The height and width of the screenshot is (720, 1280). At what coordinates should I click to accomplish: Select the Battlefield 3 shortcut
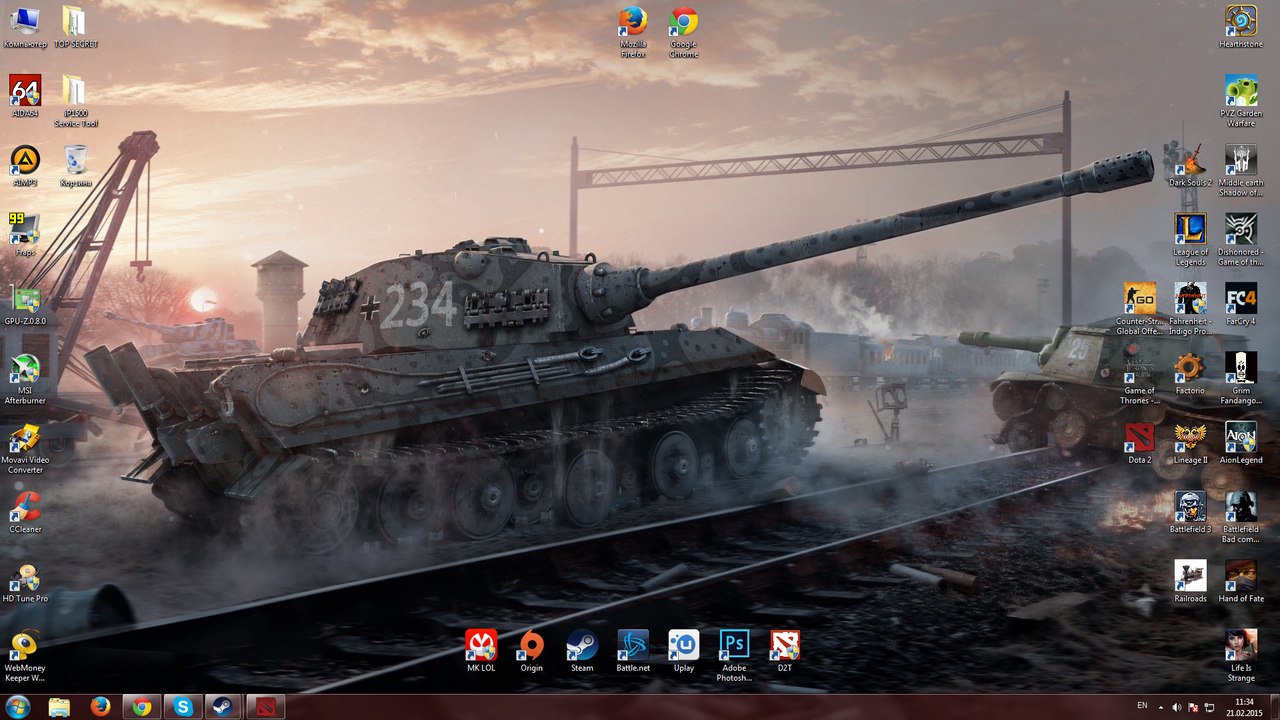pyautogui.click(x=1190, y=513)
